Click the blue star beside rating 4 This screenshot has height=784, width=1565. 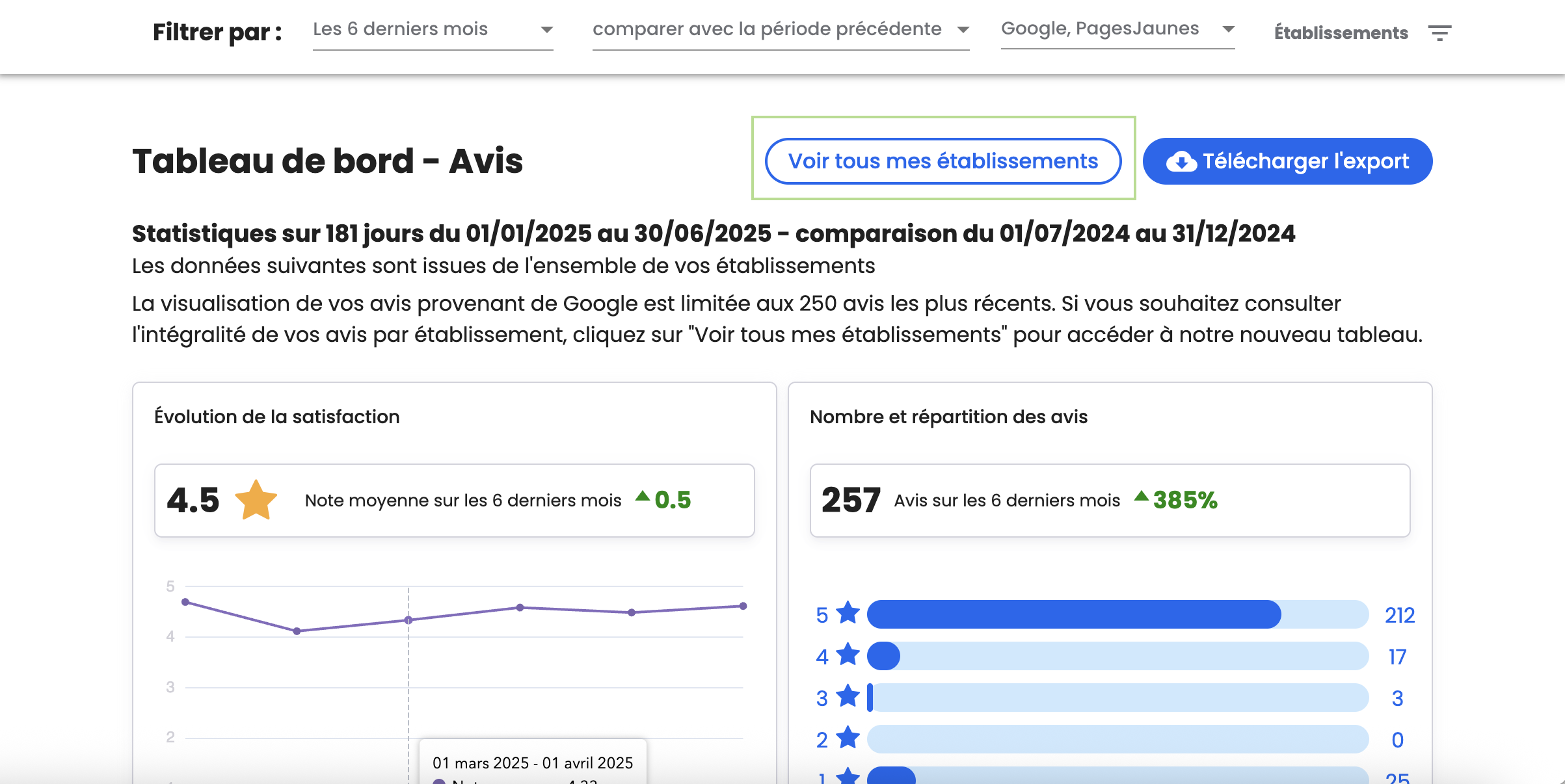(848, 655)
